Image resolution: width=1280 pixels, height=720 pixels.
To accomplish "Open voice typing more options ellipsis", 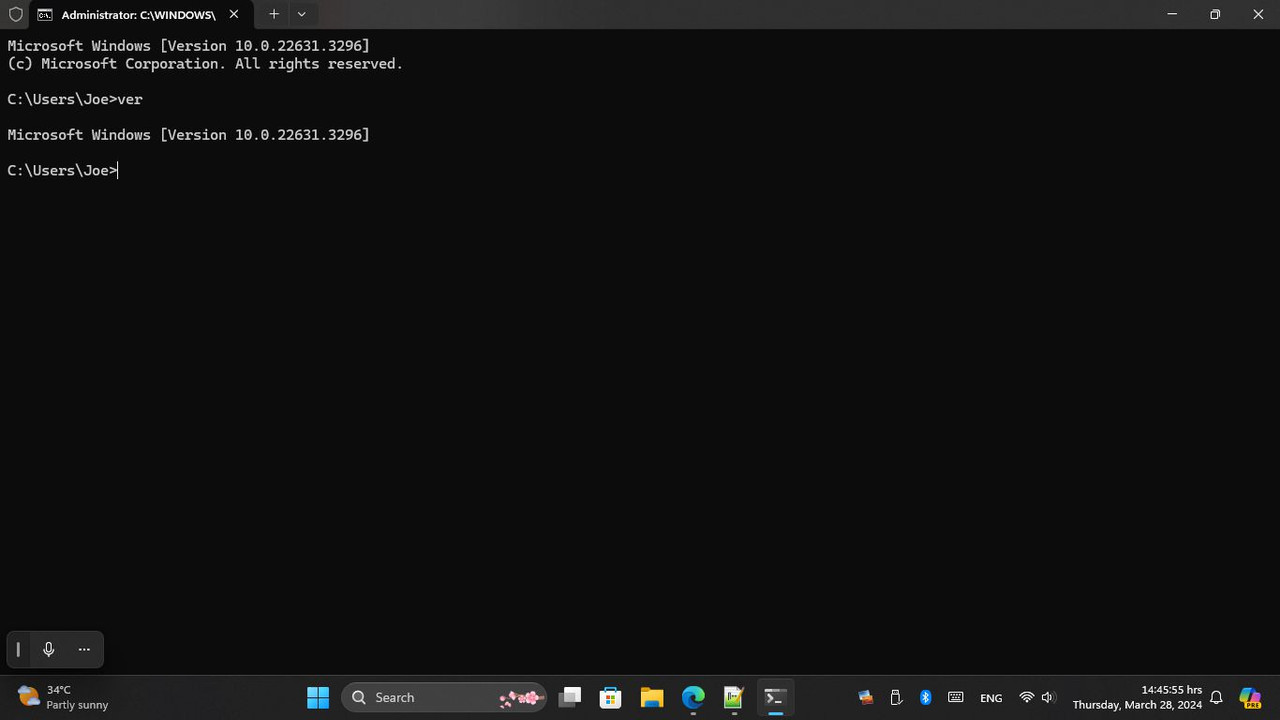I will pyautogui.click(x=84, y=650).
